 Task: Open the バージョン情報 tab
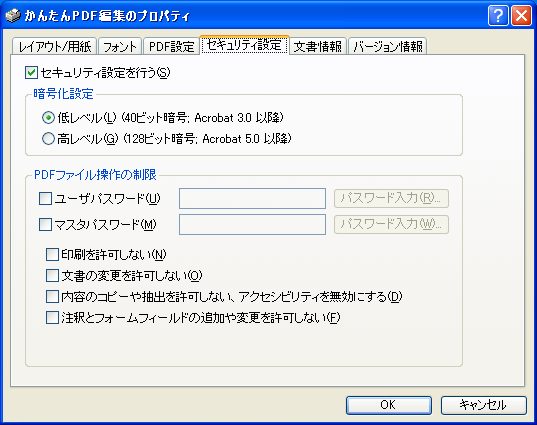tap(388, 46)
